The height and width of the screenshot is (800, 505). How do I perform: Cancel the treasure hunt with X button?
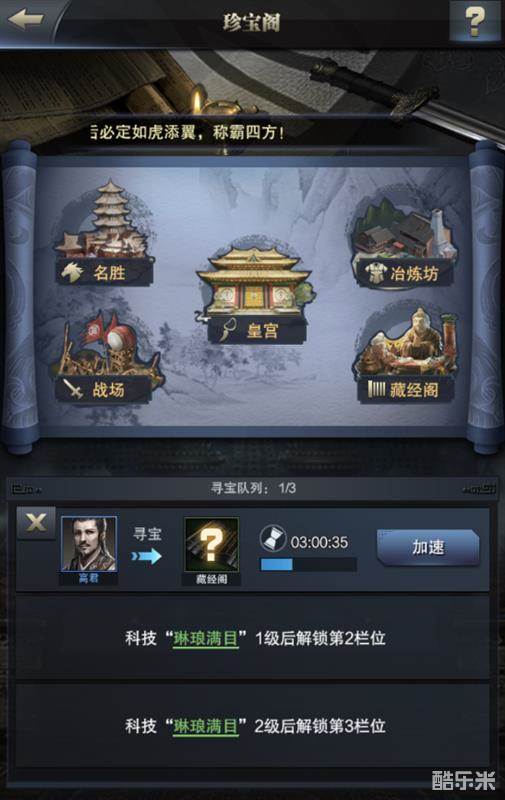click(x=36, y=523)
